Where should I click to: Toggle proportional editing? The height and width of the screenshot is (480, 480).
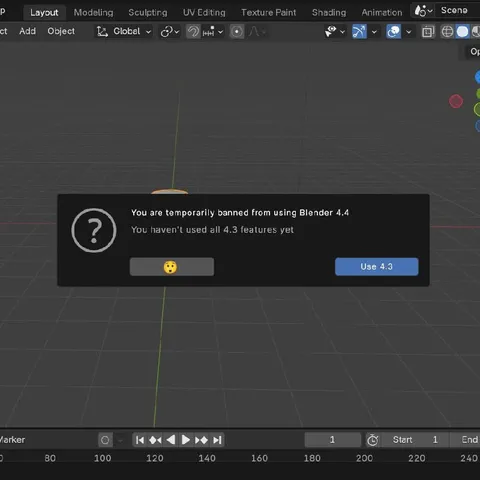pyautogui.click(x=237, y=32)
